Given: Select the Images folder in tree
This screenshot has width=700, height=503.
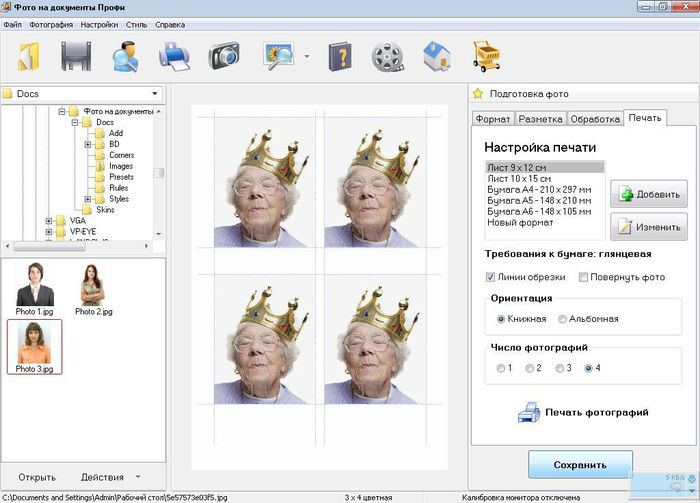Looking at the screenshot, I should pyautogui.click(x=121, y=166).
